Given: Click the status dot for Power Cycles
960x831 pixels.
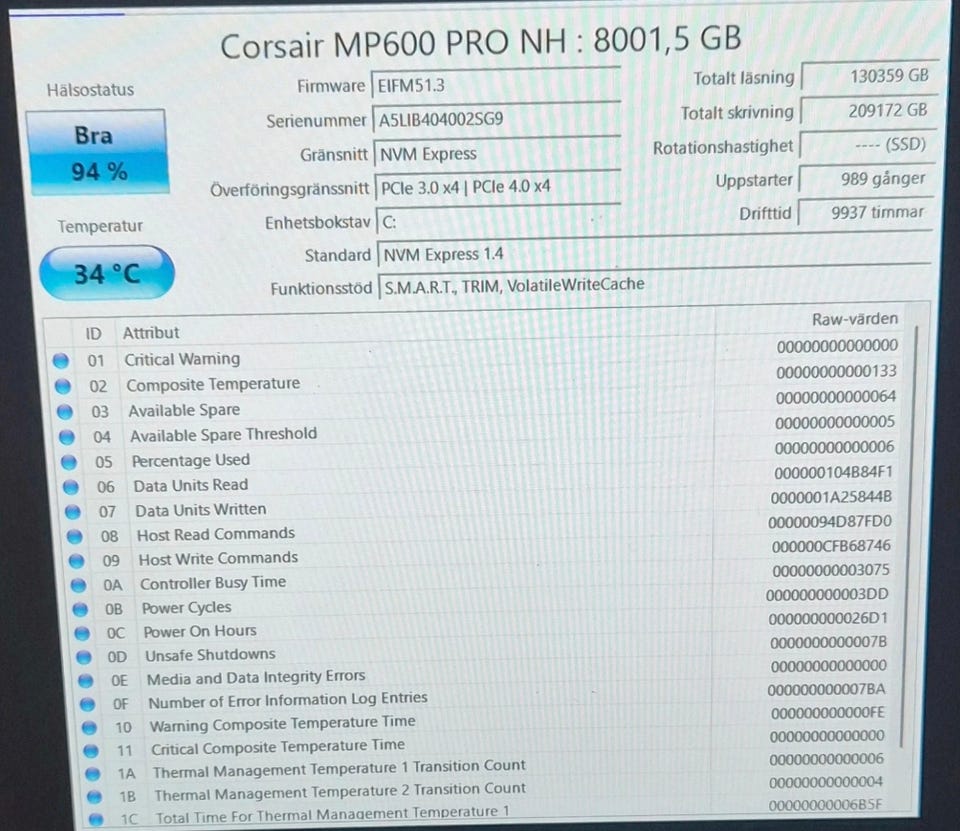Looking at the screenshot, I should [x=80, y=609].
